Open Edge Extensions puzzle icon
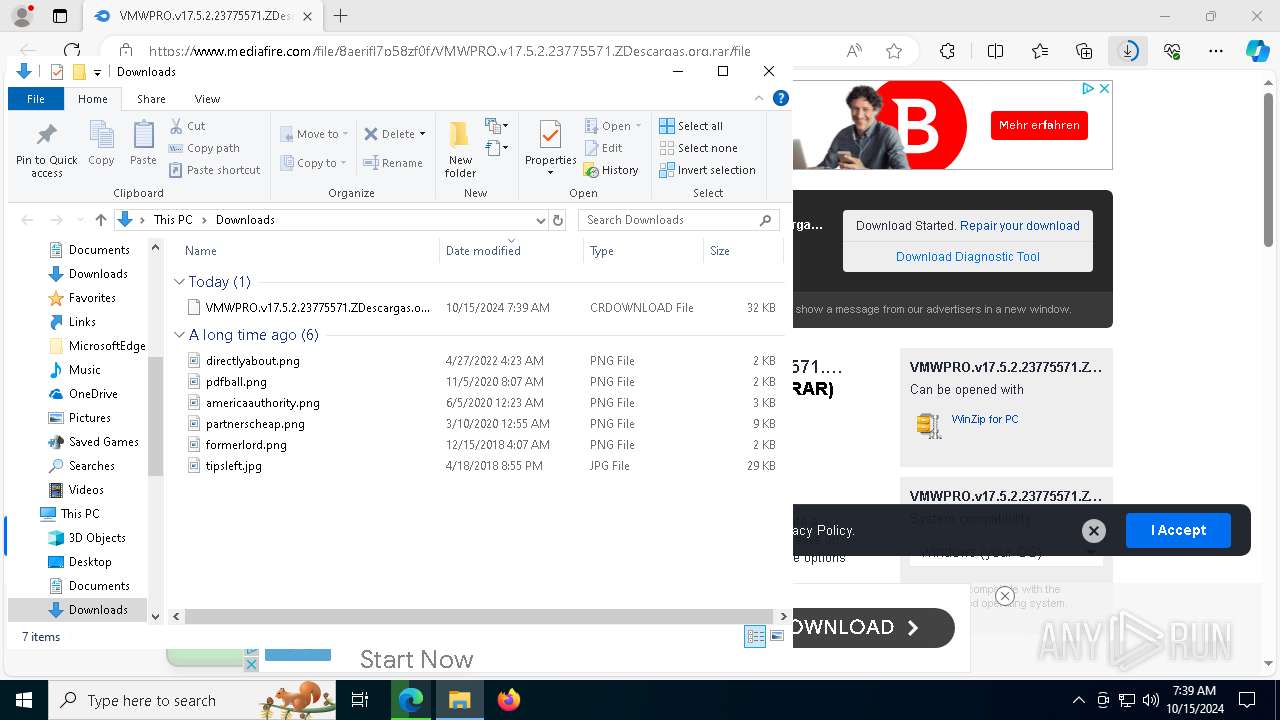Screen dimensions: 1280x720 tap(947, 51)
